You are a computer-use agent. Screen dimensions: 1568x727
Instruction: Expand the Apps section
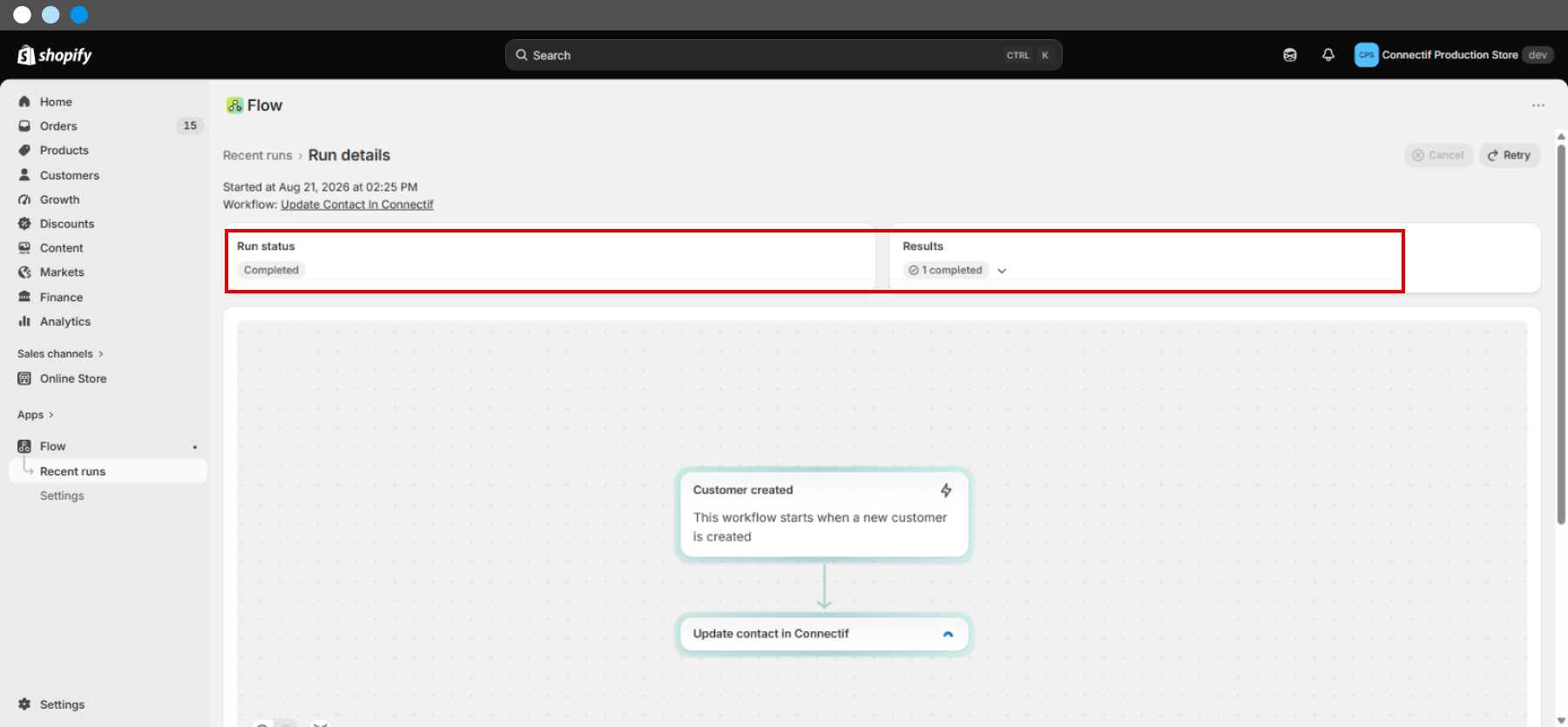coord(36,415)
